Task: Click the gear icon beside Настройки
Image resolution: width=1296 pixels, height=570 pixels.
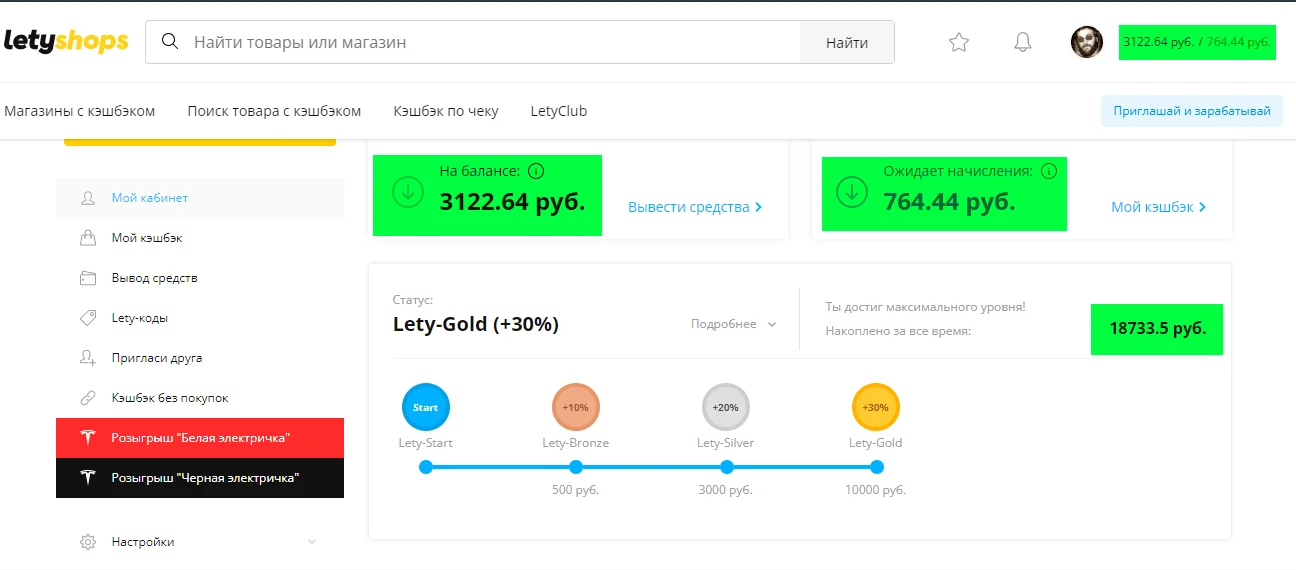Action: click(x=88, y=542)
